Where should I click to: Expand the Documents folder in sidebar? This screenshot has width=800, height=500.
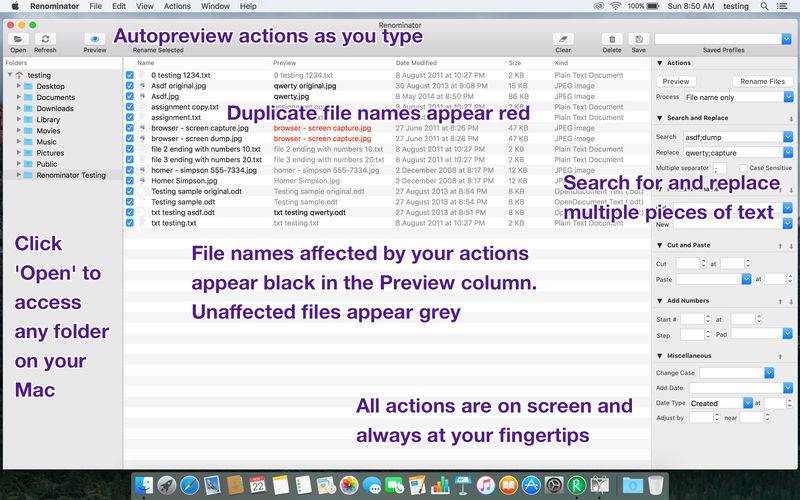coord(18,97)
